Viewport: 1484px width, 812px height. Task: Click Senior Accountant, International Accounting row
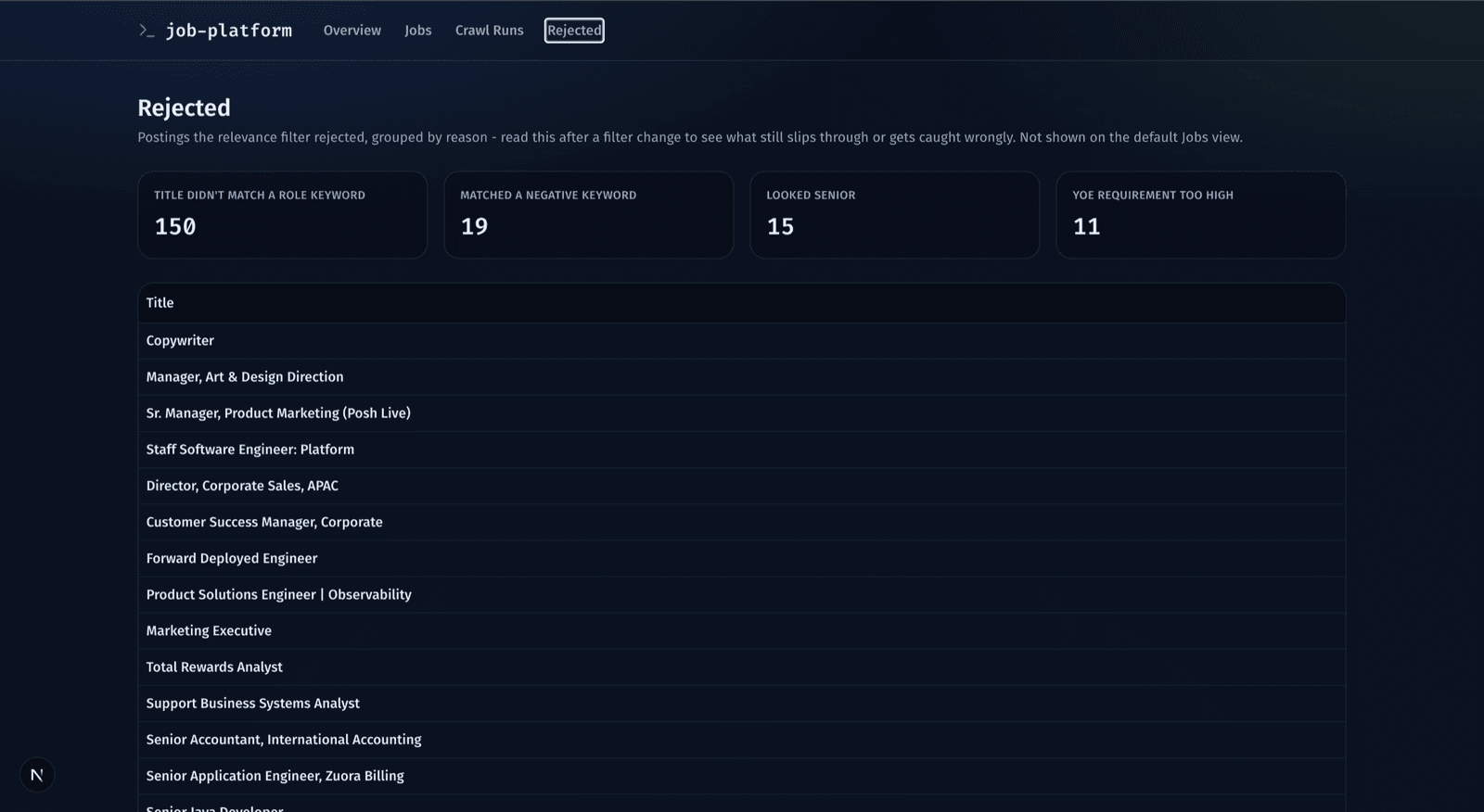742,739
